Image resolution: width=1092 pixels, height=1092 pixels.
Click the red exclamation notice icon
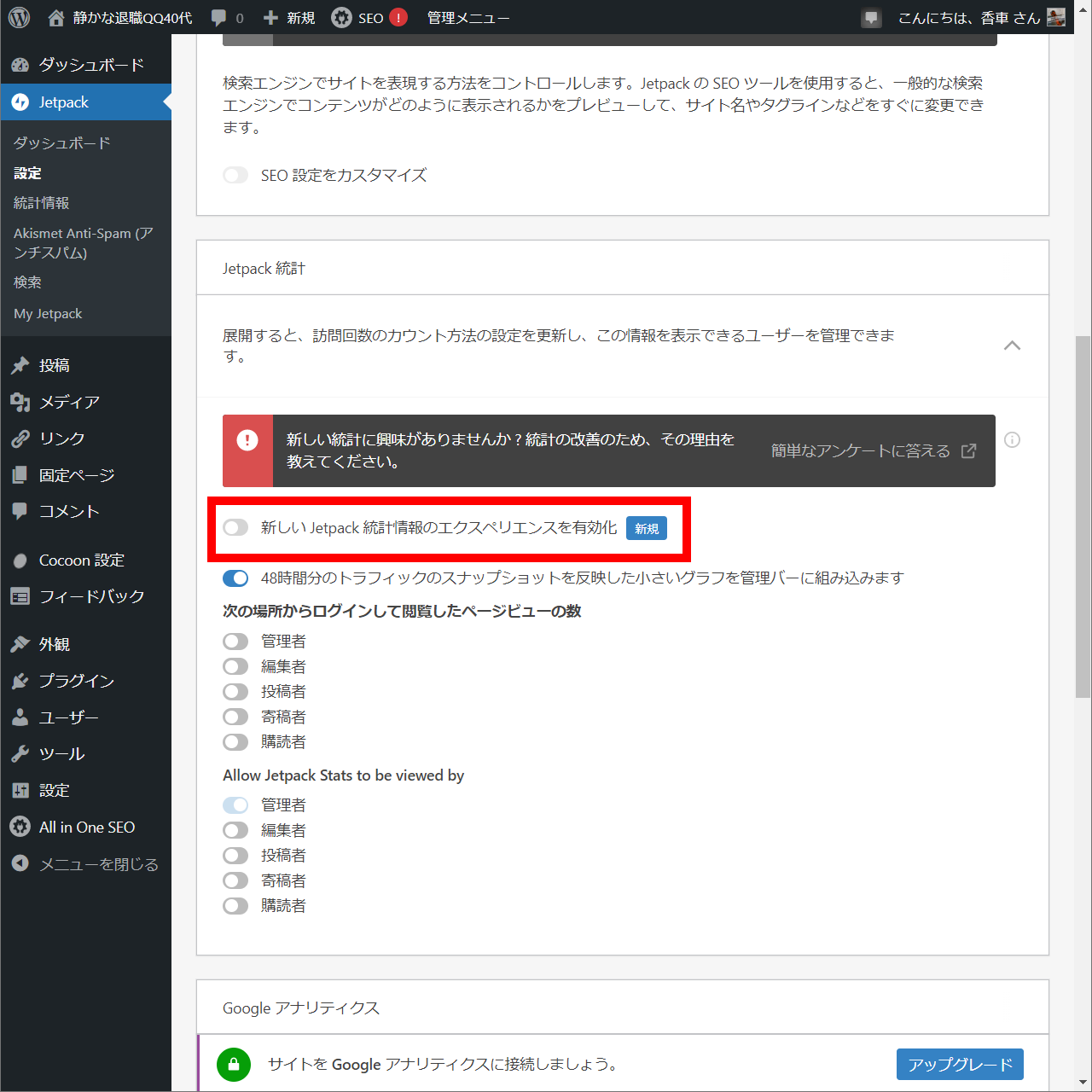click(x=247, y=440)
